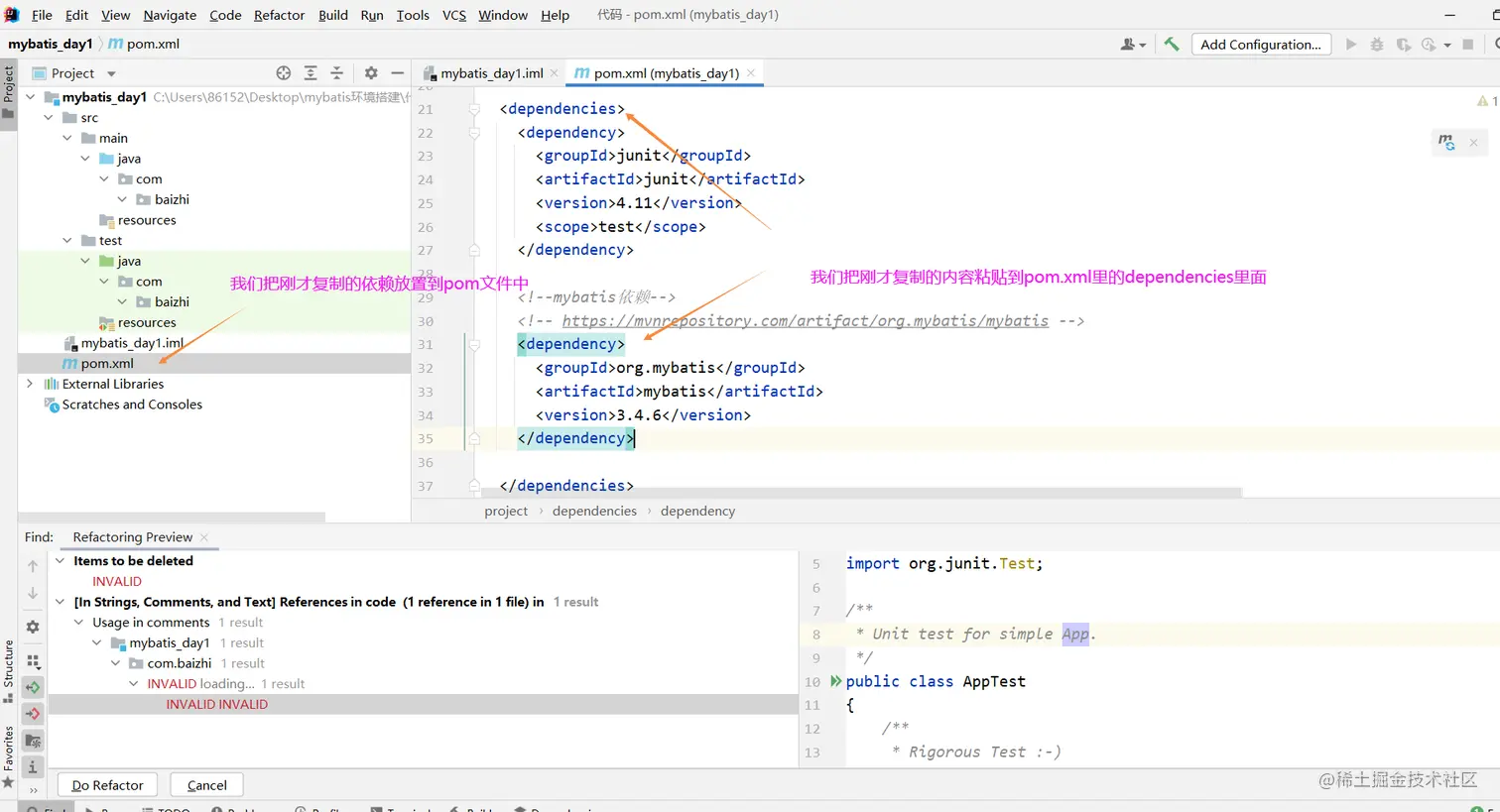Toggle the folder grouping icon in Find panel
This screenshot has height=812, width=1500.
pyautogui.click(x=33, y=741)
